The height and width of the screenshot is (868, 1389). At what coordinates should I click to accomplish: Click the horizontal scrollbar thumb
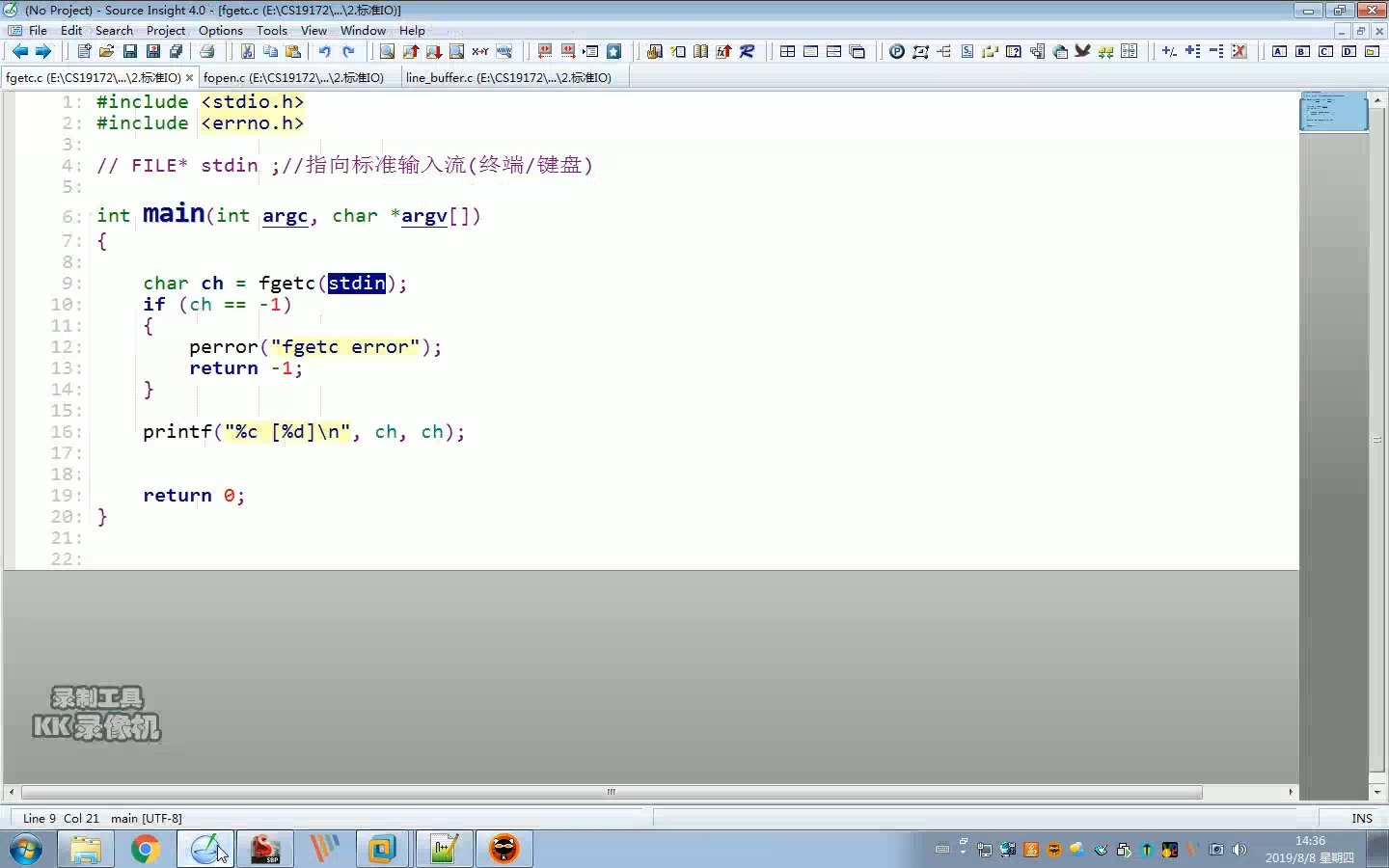point(612,792)
